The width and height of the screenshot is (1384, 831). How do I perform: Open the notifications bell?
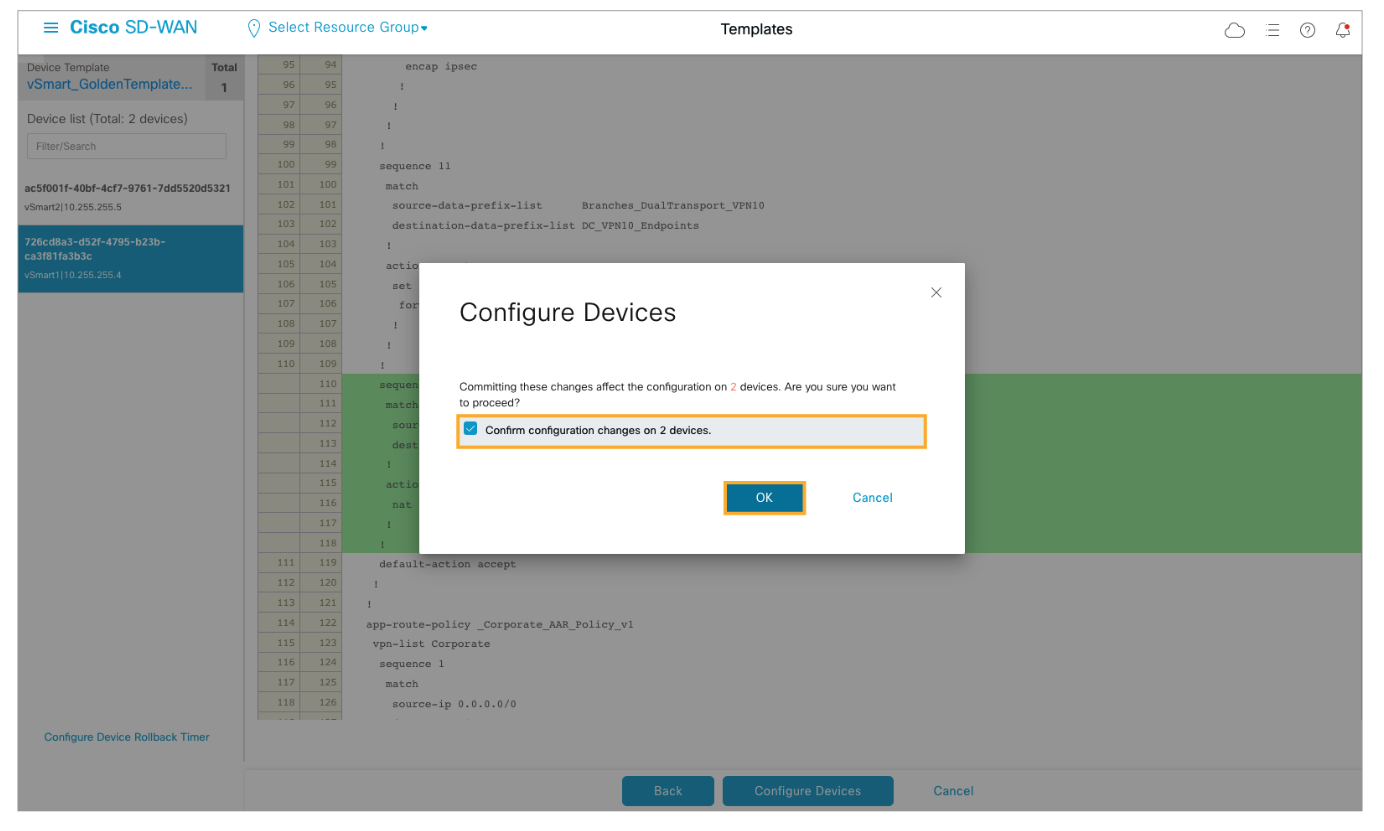coord(1343,30)
